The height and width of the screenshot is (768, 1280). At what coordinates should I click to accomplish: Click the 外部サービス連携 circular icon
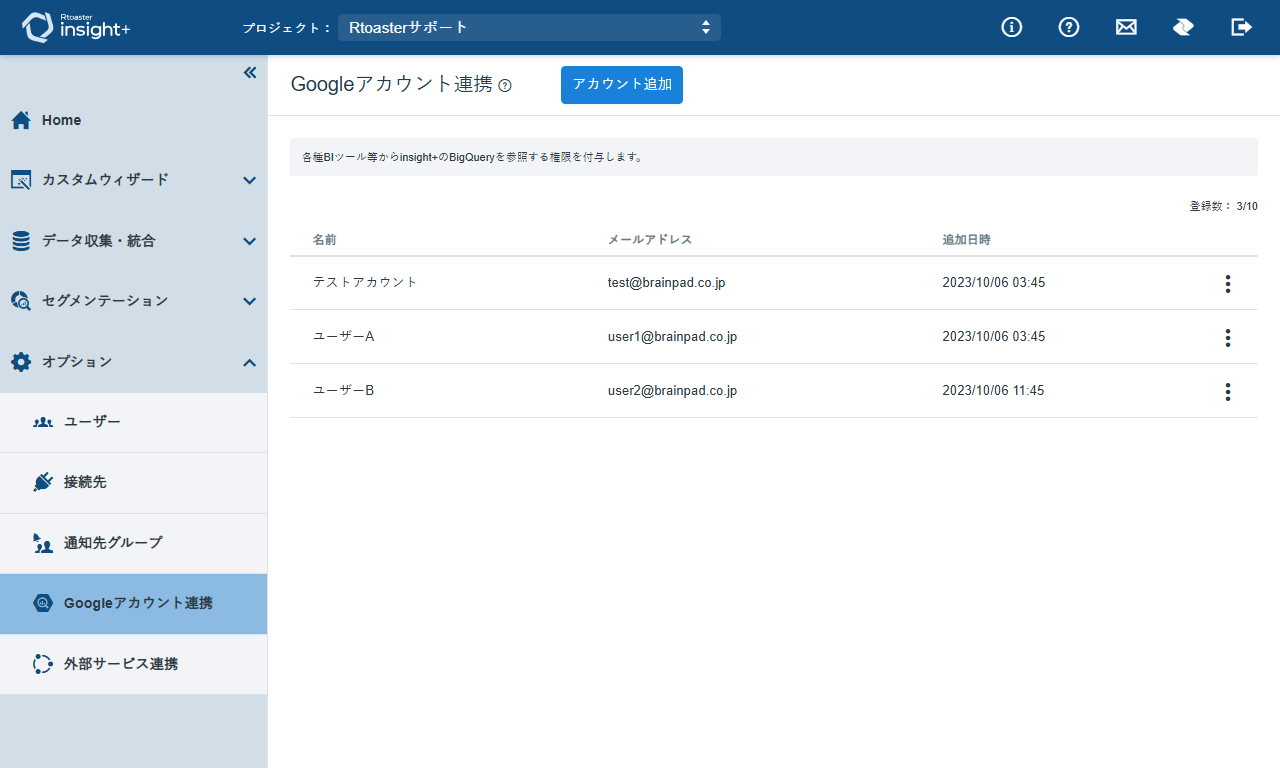click(x=43, y=664)
